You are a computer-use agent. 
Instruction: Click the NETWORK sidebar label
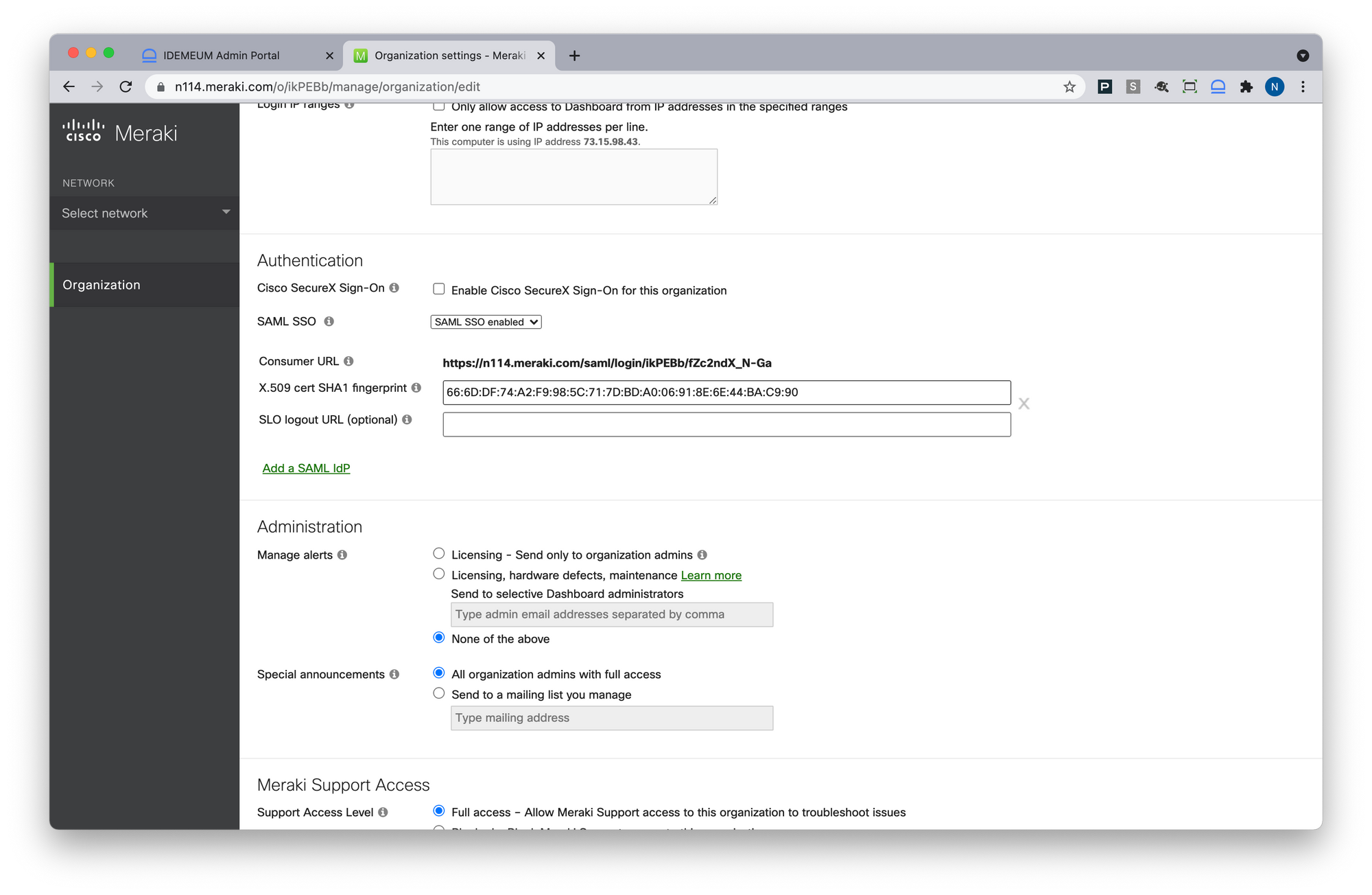pos(88,183)
